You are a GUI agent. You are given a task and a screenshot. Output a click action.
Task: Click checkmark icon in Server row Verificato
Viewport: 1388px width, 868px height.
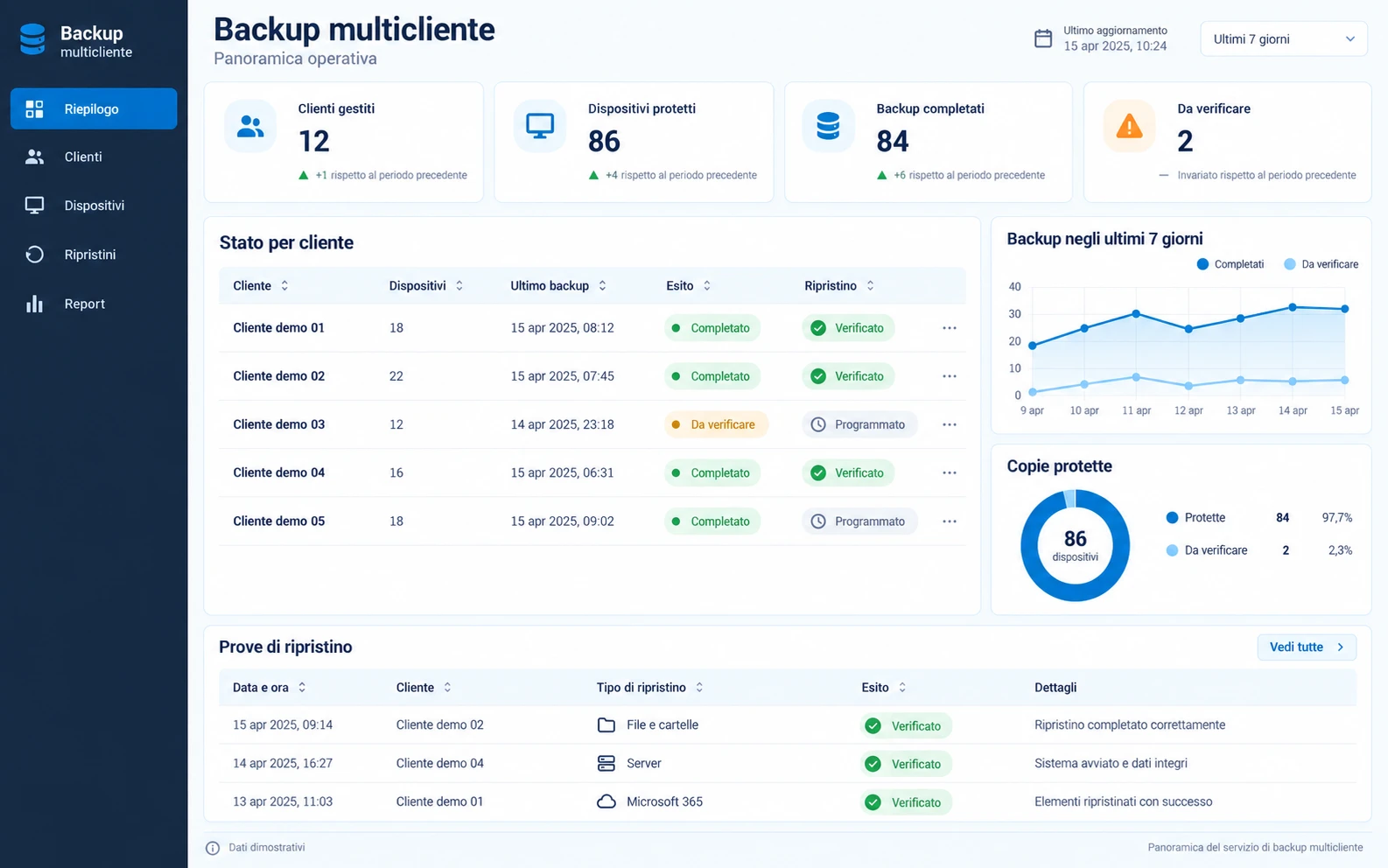[873, 764]
